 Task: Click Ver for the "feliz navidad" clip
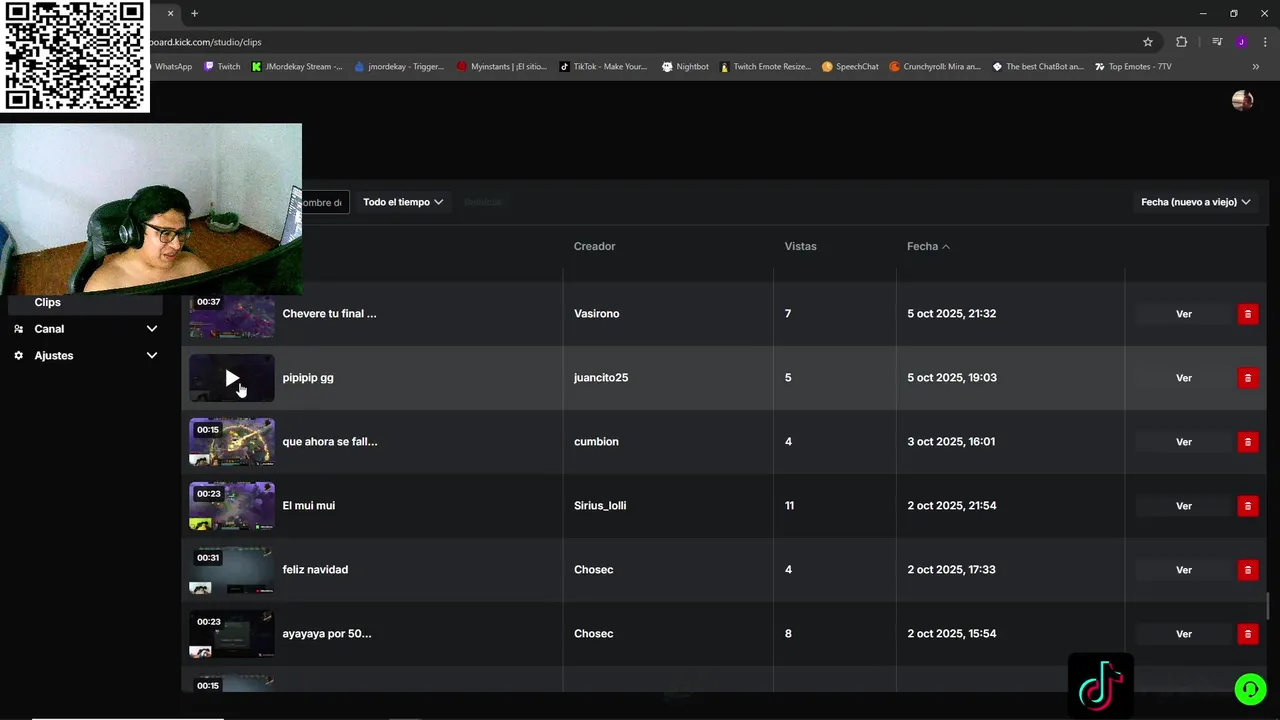tap(1183, 570)
